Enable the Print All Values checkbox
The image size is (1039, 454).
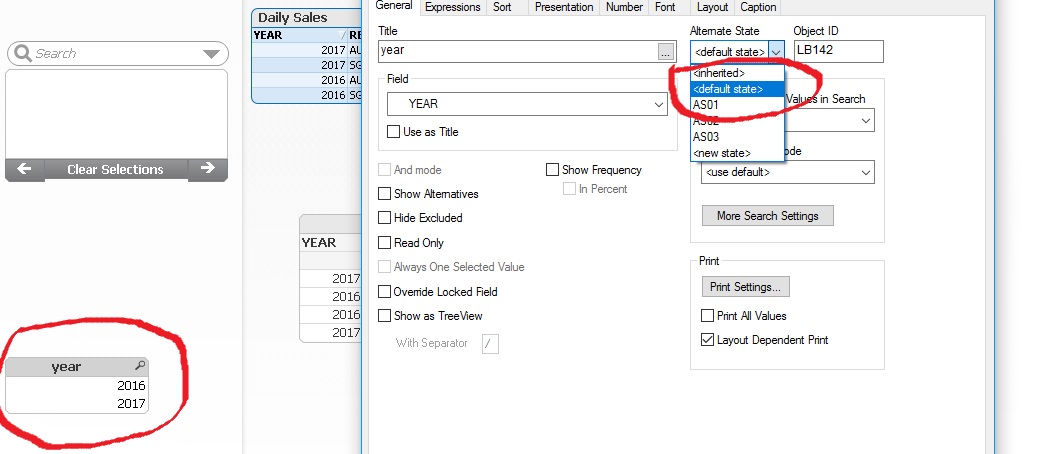tap(708, 315)
